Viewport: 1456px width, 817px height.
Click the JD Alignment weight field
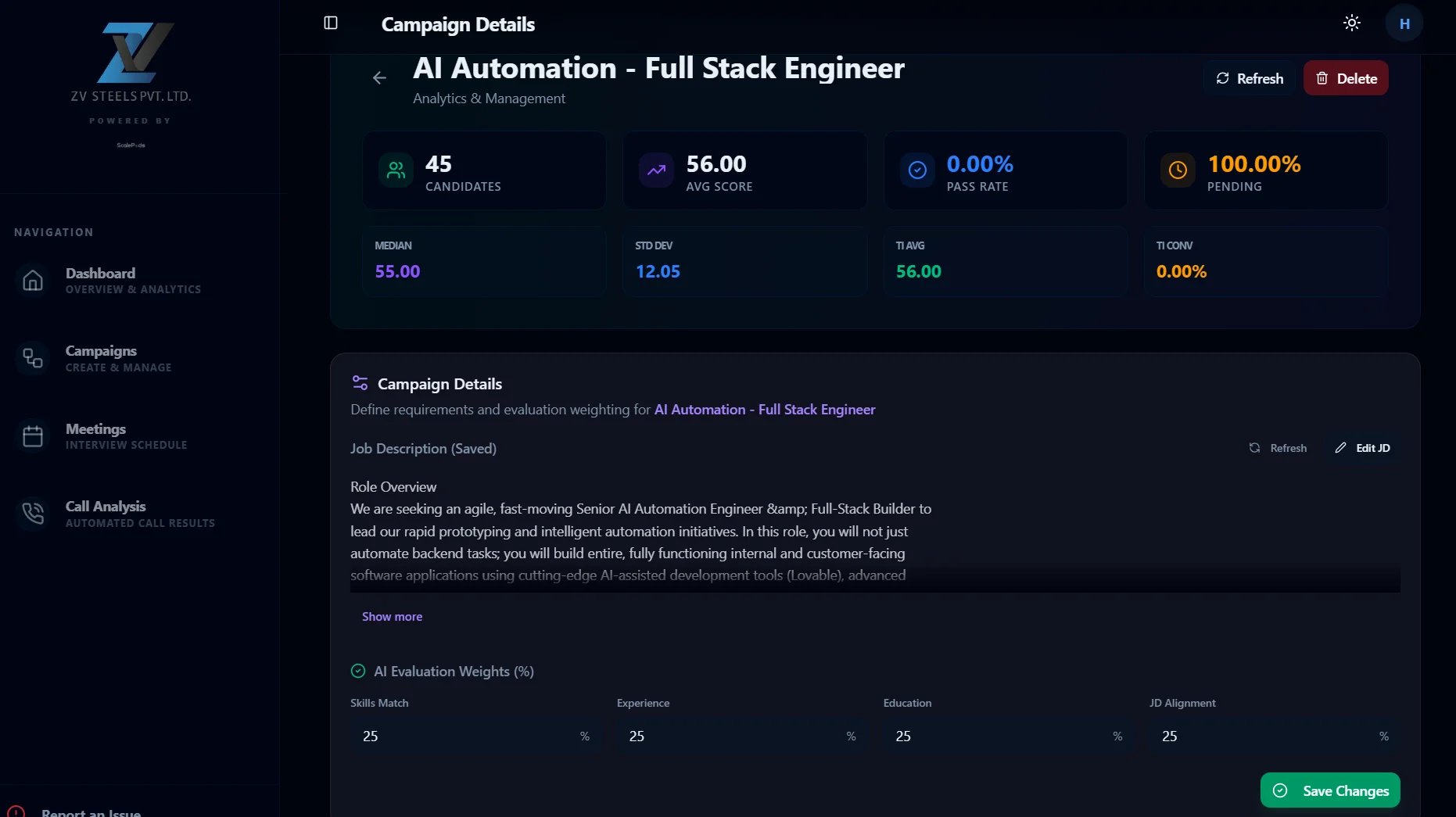tap(1275, 736)
